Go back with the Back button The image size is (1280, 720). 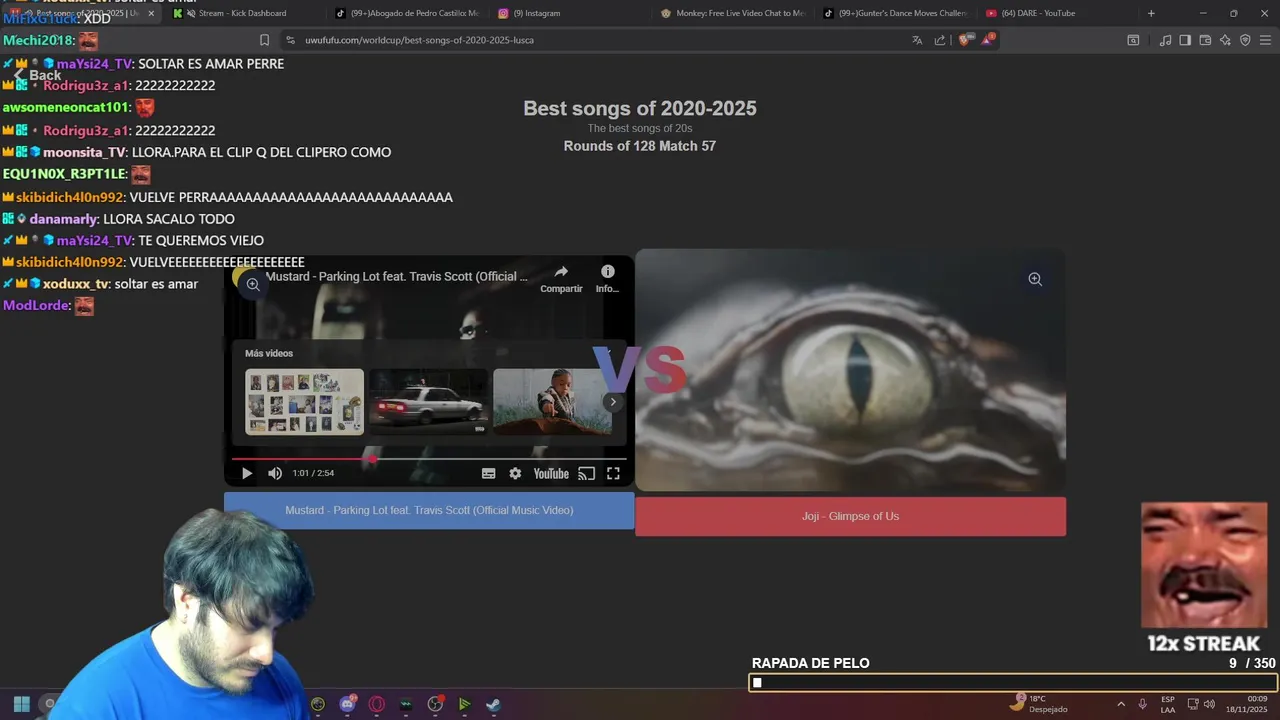(x=37, y=75)
